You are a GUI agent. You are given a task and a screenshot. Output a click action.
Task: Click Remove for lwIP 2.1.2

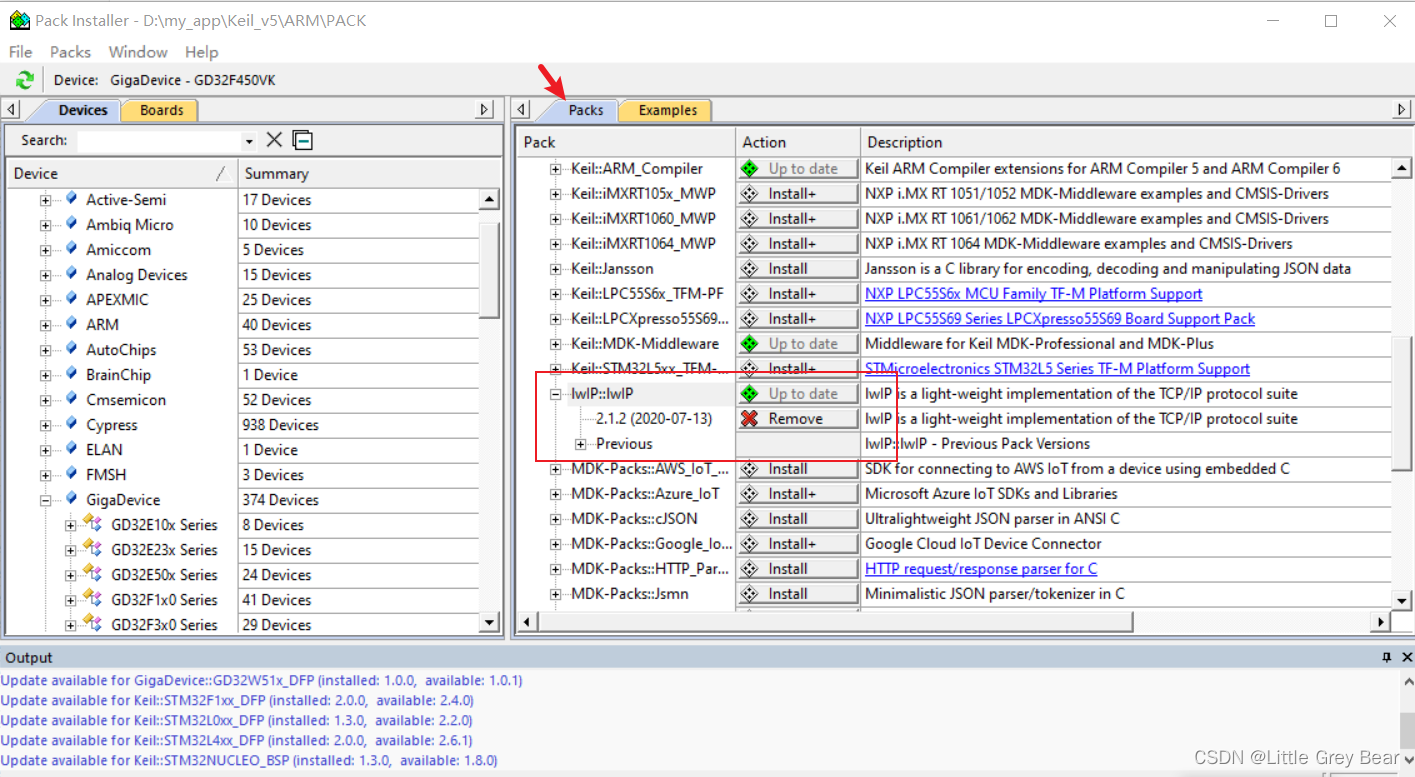[x=798, y=419]
